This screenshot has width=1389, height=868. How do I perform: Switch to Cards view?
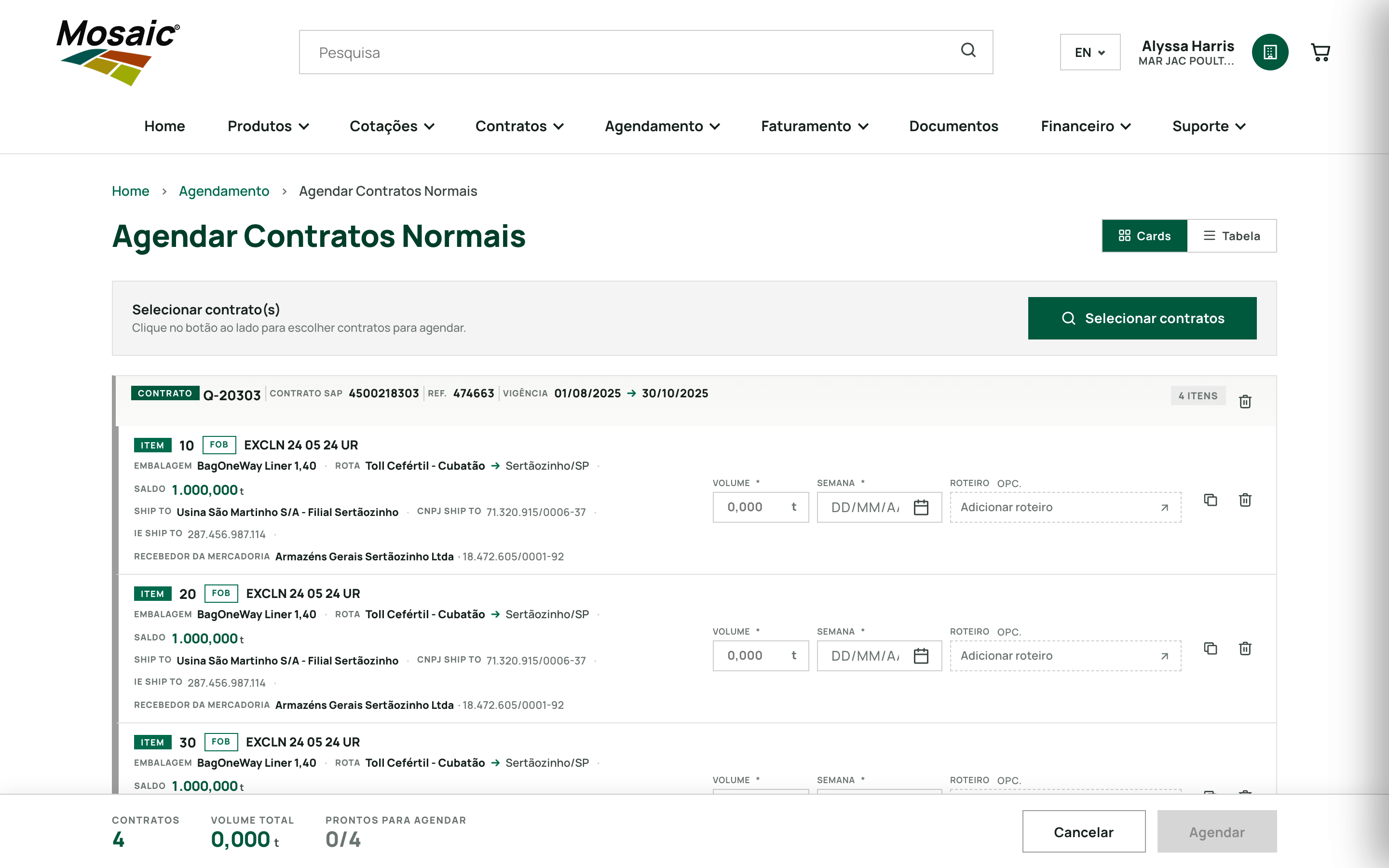click(x=1144, y=236)
